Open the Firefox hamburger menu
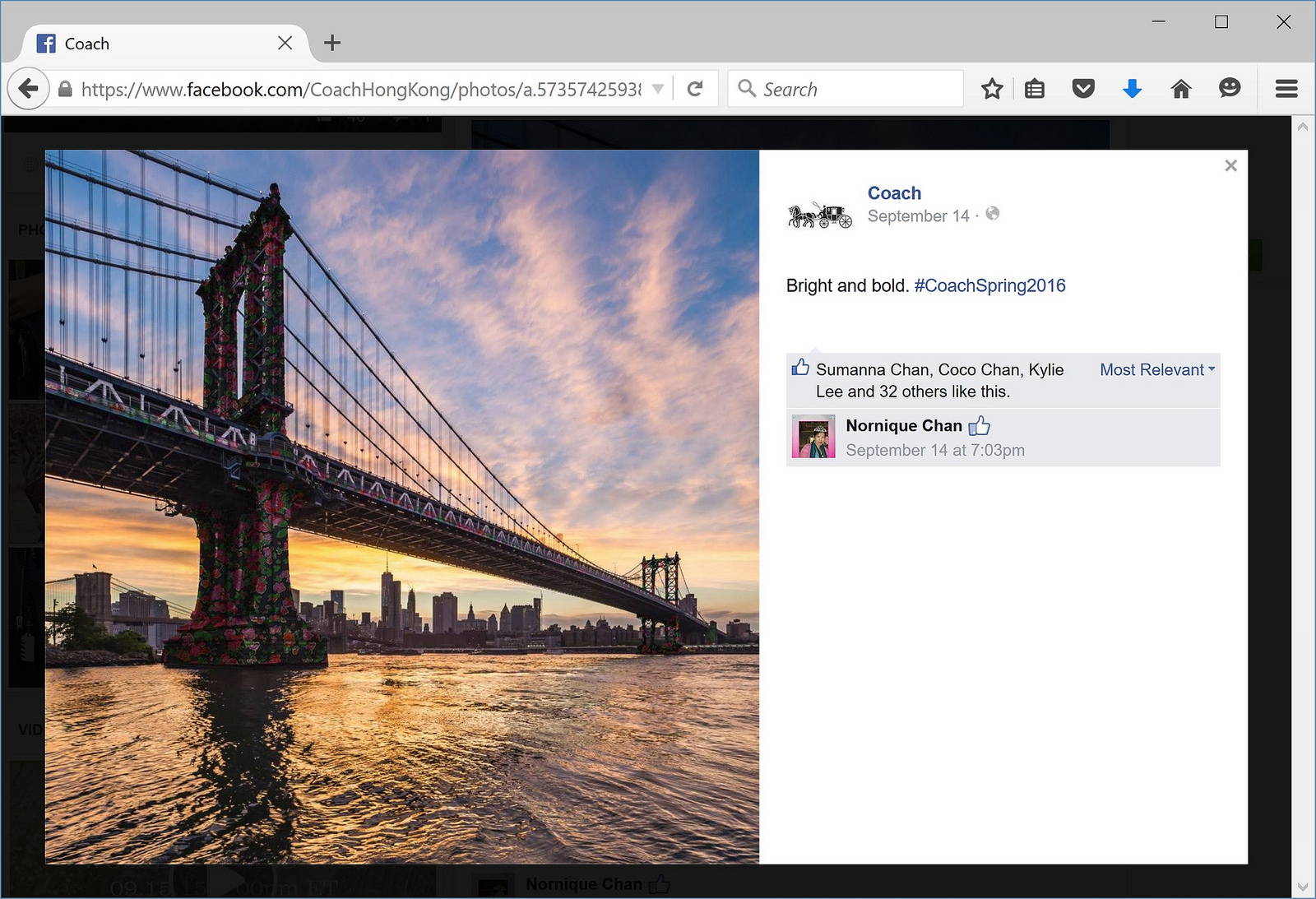Image resolution: width=1316 pixels, height=899 pixels. [1286, 89]
